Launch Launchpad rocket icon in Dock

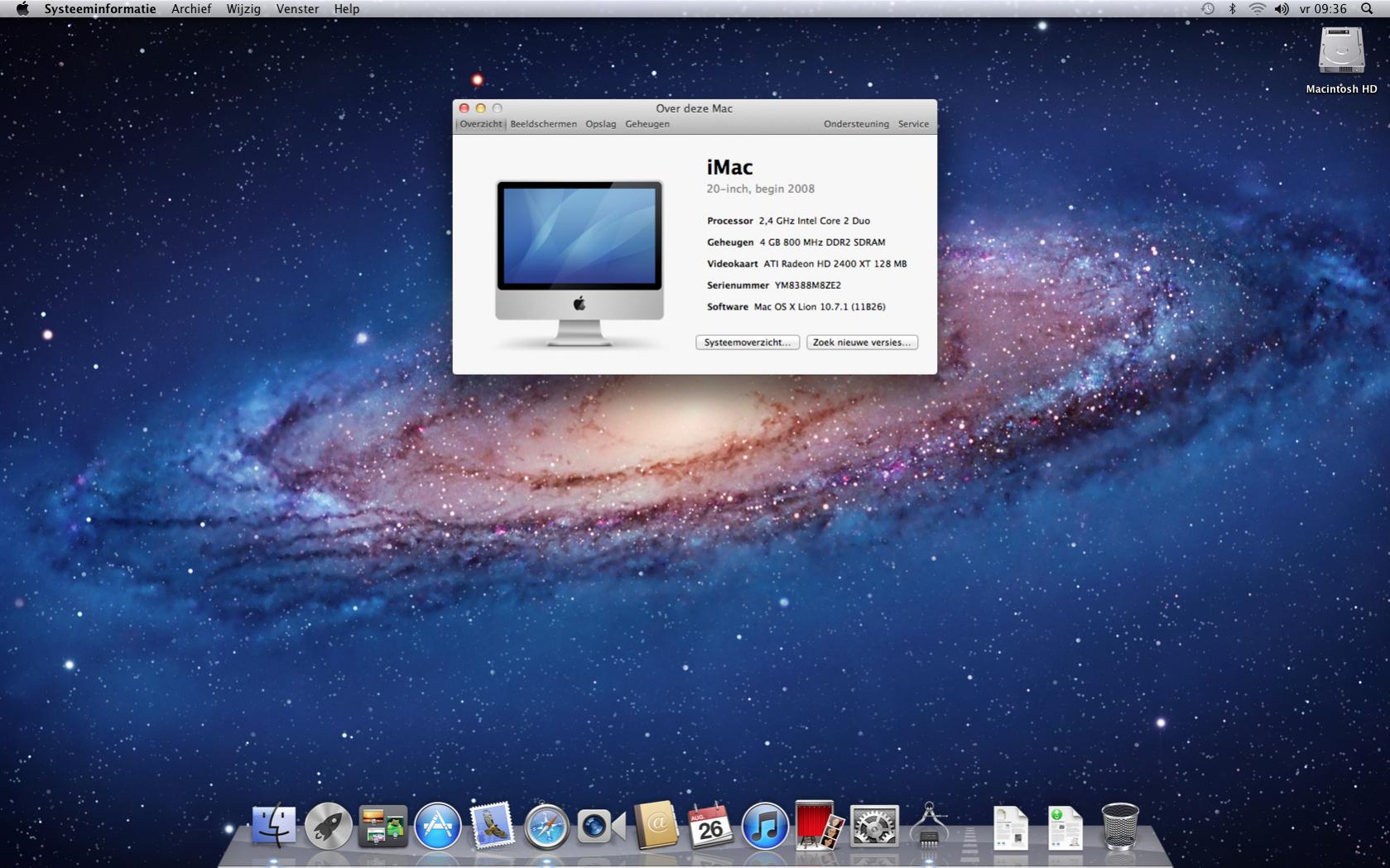coord(329,825)
